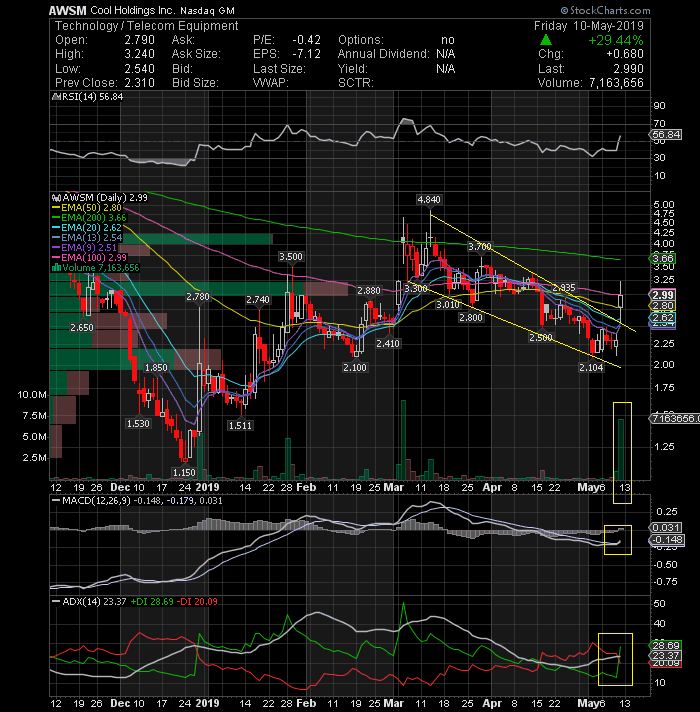
Task: Click the EMA(13) 2.54 legend entry
Action: pos(87,237)
